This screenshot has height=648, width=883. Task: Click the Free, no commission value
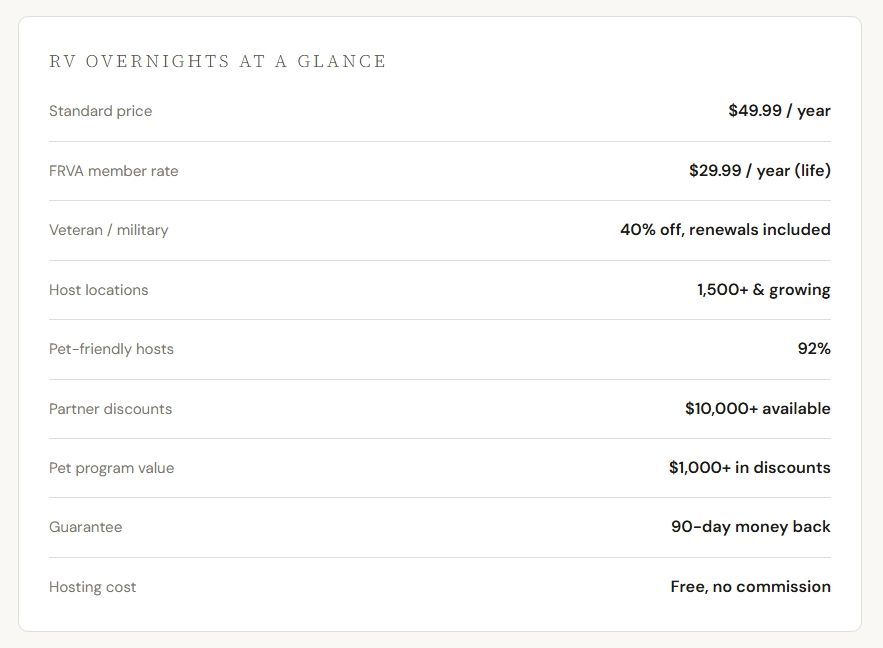click(751, 587)
